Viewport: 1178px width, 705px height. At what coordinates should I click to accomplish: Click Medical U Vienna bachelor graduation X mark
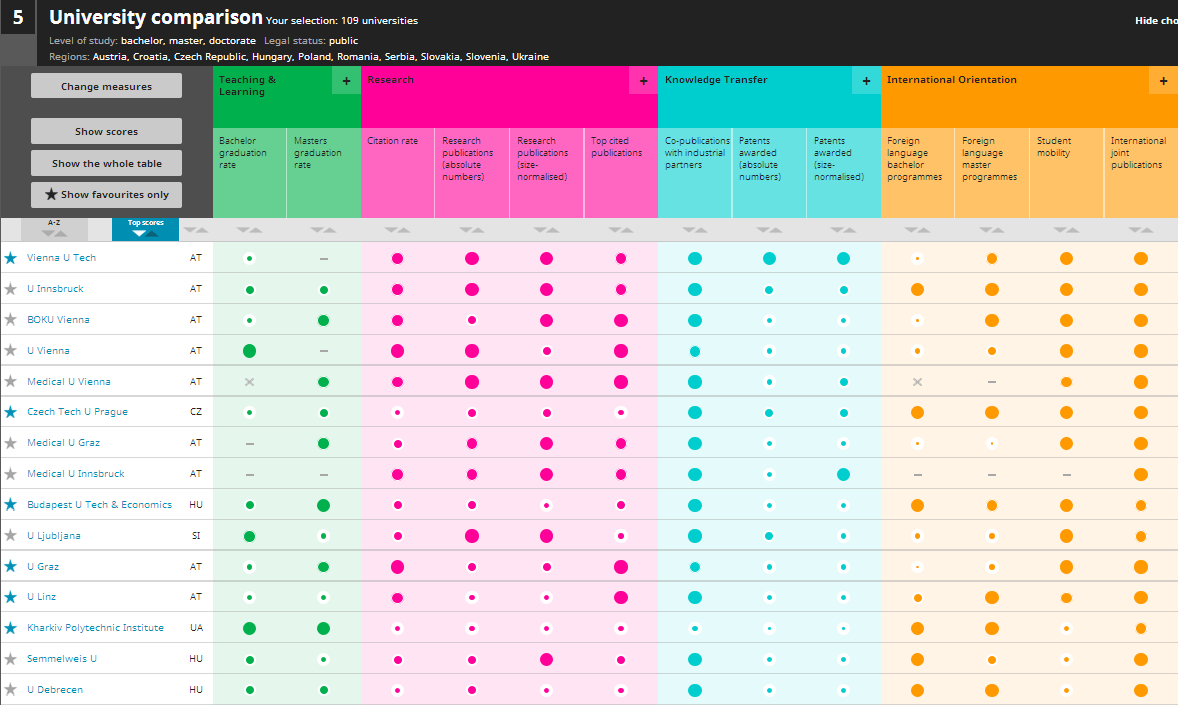pyautogui.click(x=249, y=382)
